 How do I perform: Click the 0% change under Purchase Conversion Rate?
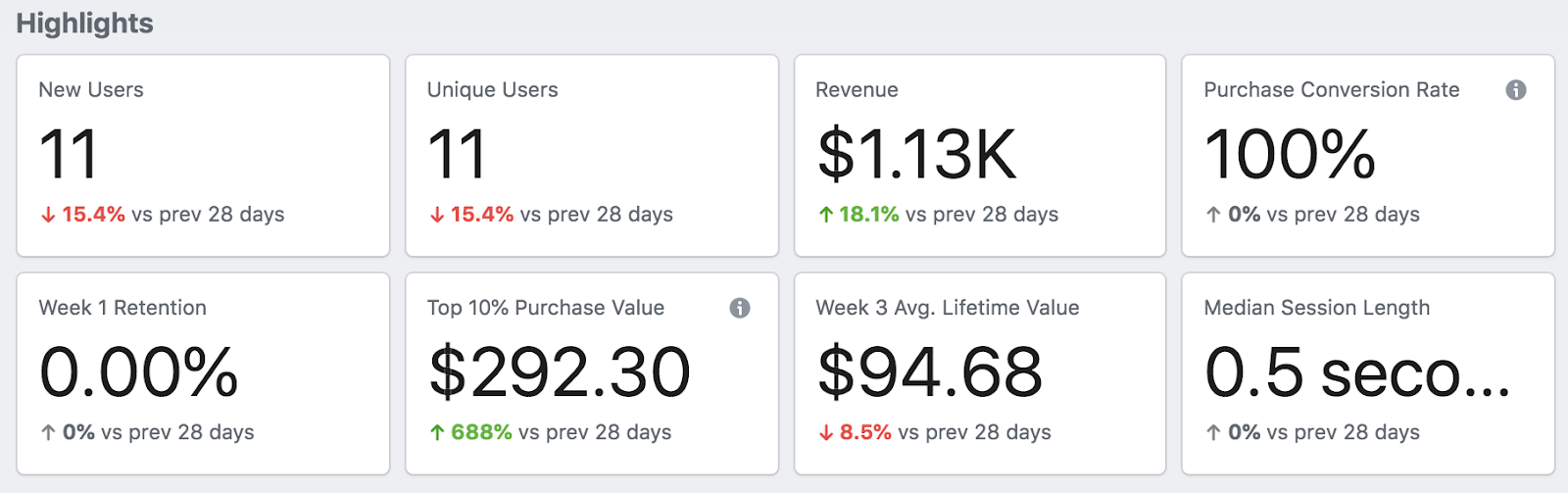point(1244,215)
